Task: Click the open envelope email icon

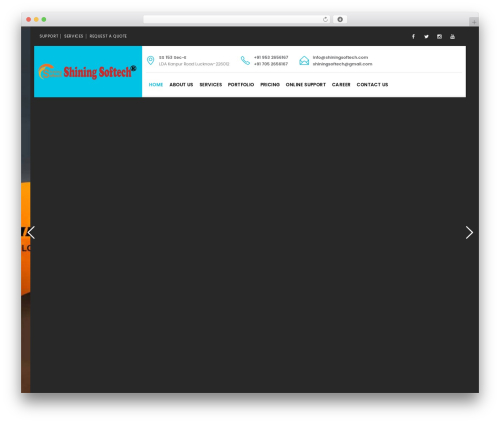Action: (304, 60)
